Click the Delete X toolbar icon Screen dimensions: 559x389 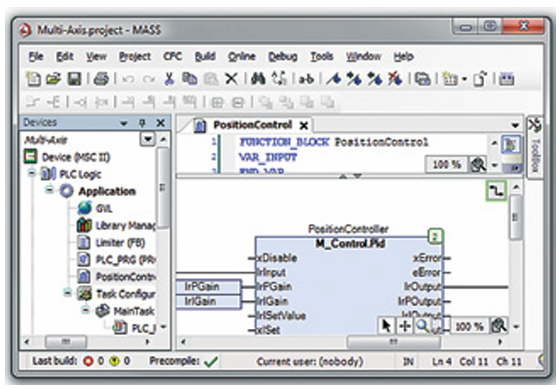point(231,79)
